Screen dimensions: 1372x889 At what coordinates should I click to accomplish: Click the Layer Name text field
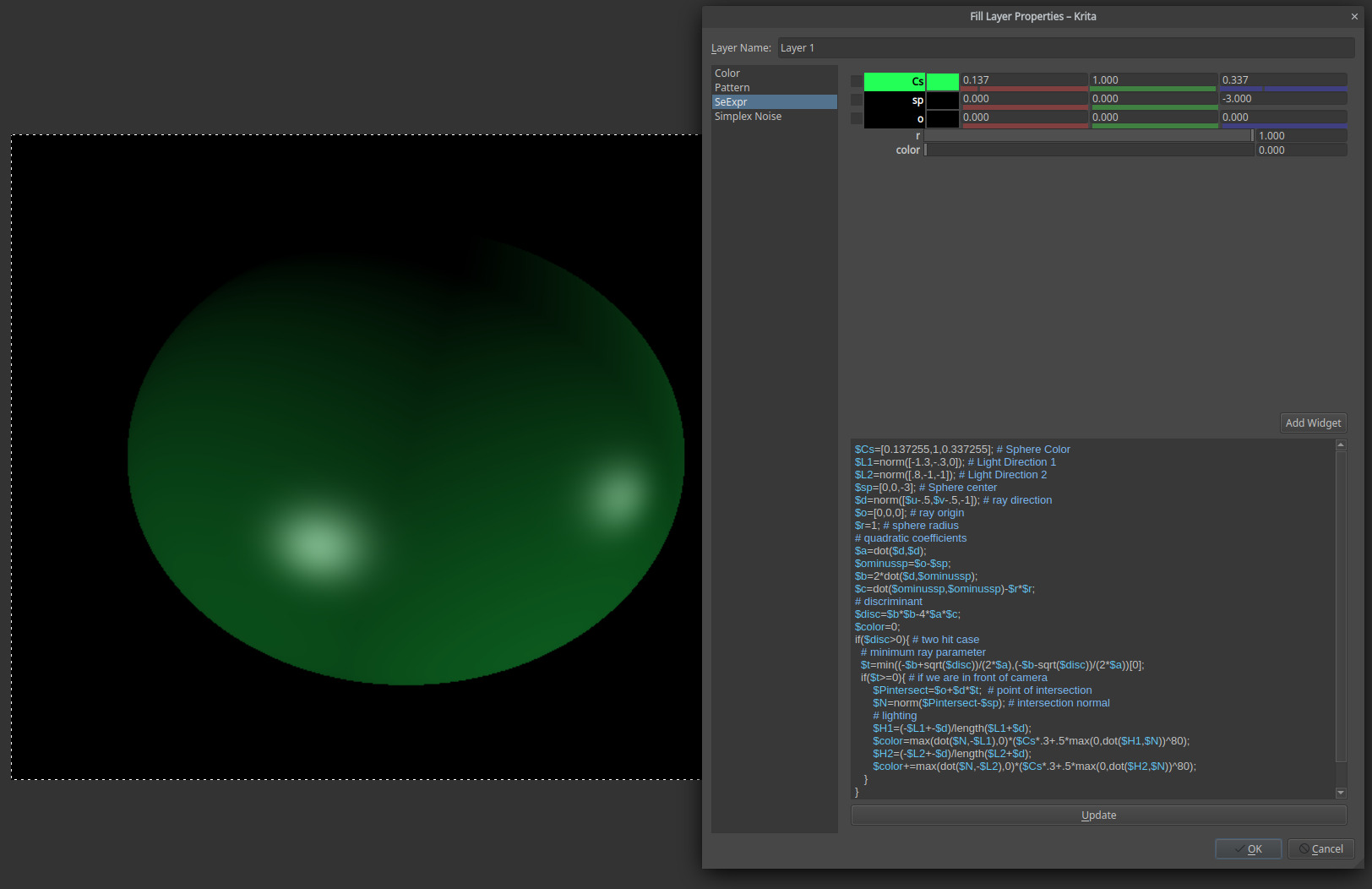tap(1064, 48)
